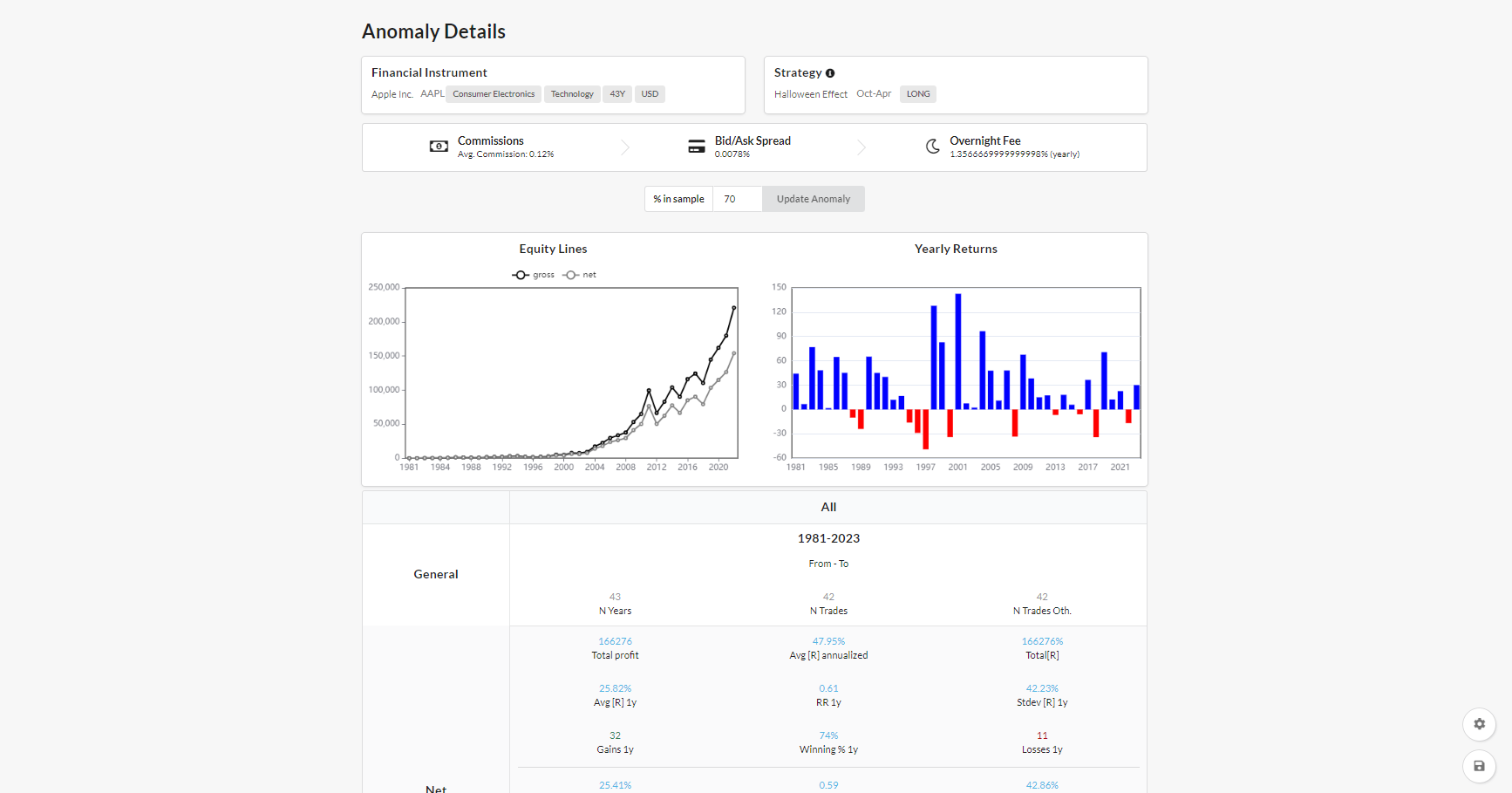Open the Strategy info tooltip icon
The height and width of the screenshot is (793, 1512).
point(829,72)
